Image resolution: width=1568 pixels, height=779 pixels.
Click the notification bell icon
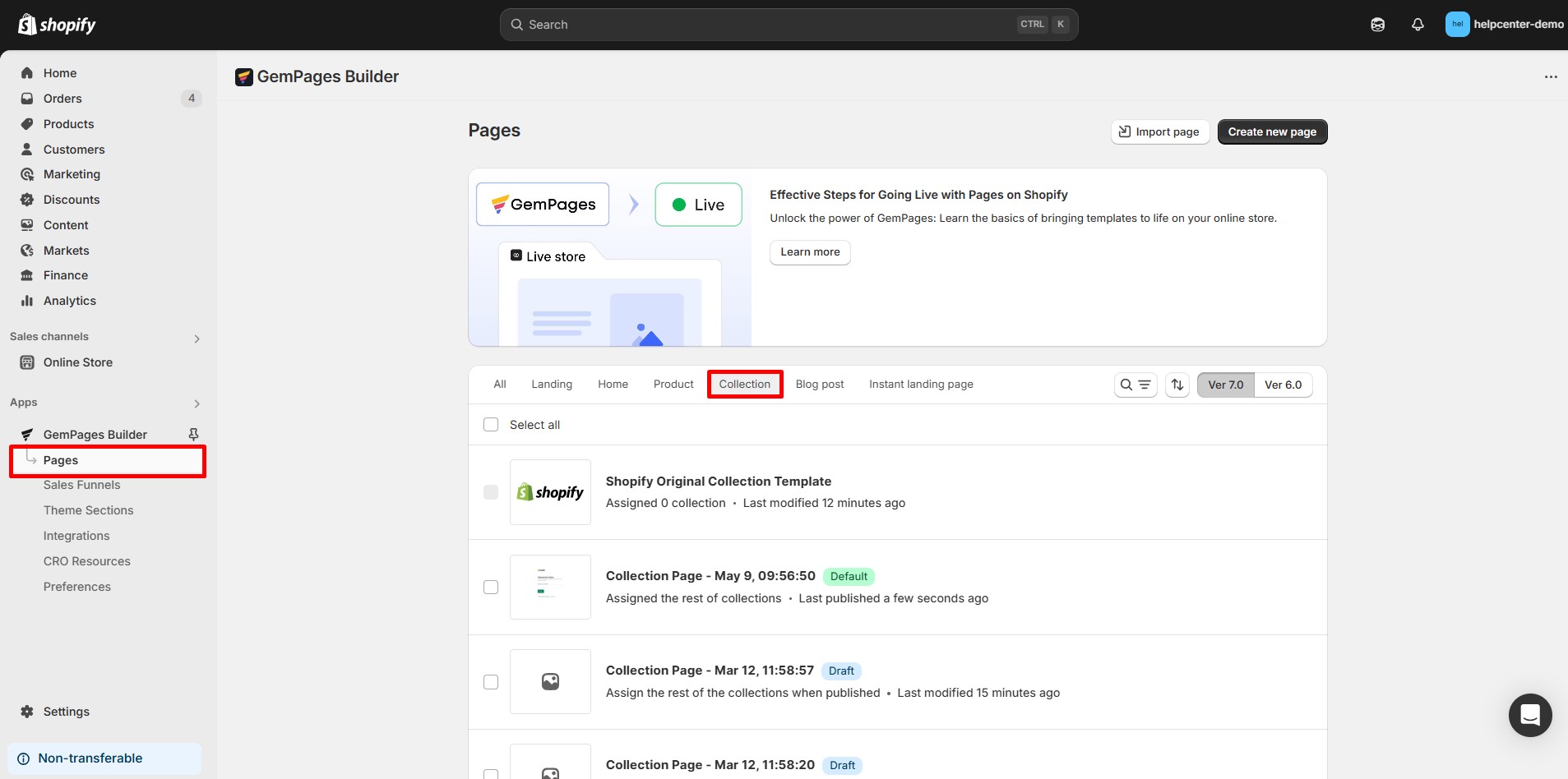1418,25
